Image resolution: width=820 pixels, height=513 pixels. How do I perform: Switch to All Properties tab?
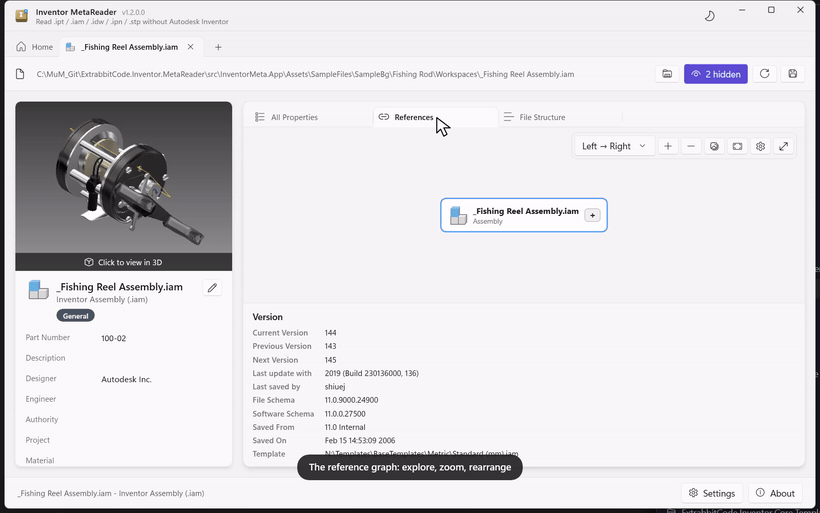tap(286, 117)
